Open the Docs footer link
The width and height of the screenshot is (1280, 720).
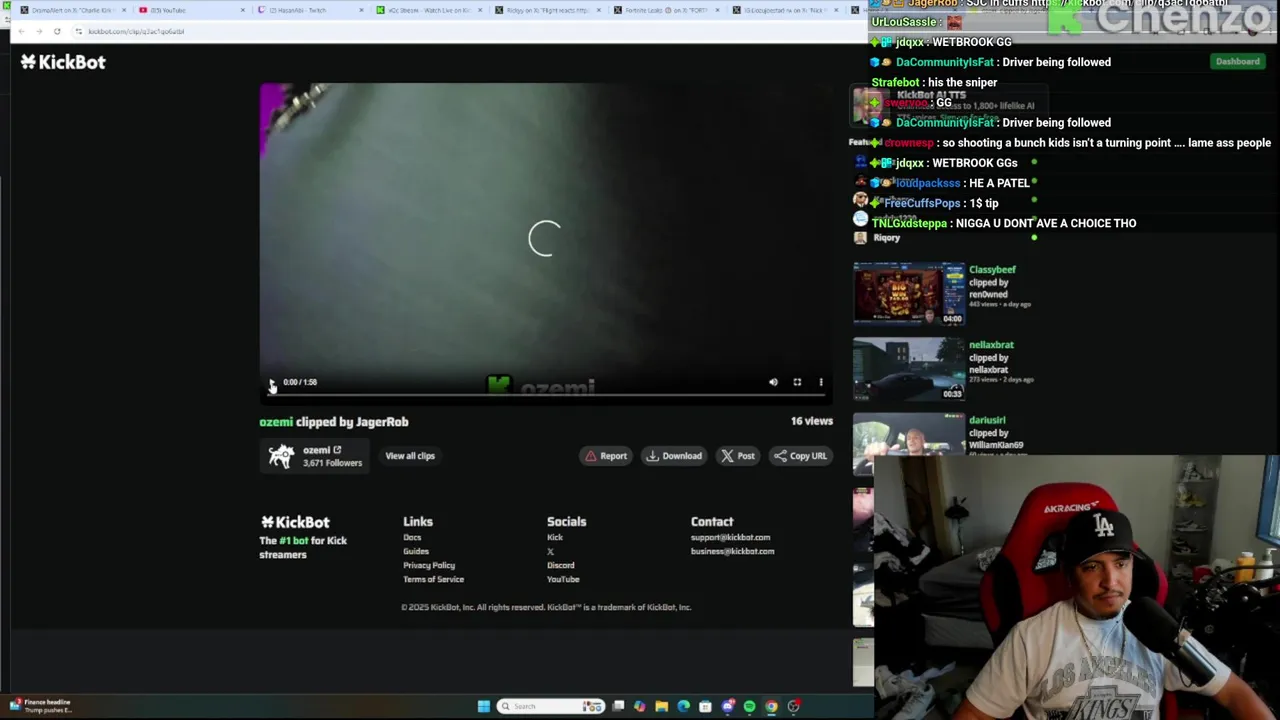(x=412, y=537)
